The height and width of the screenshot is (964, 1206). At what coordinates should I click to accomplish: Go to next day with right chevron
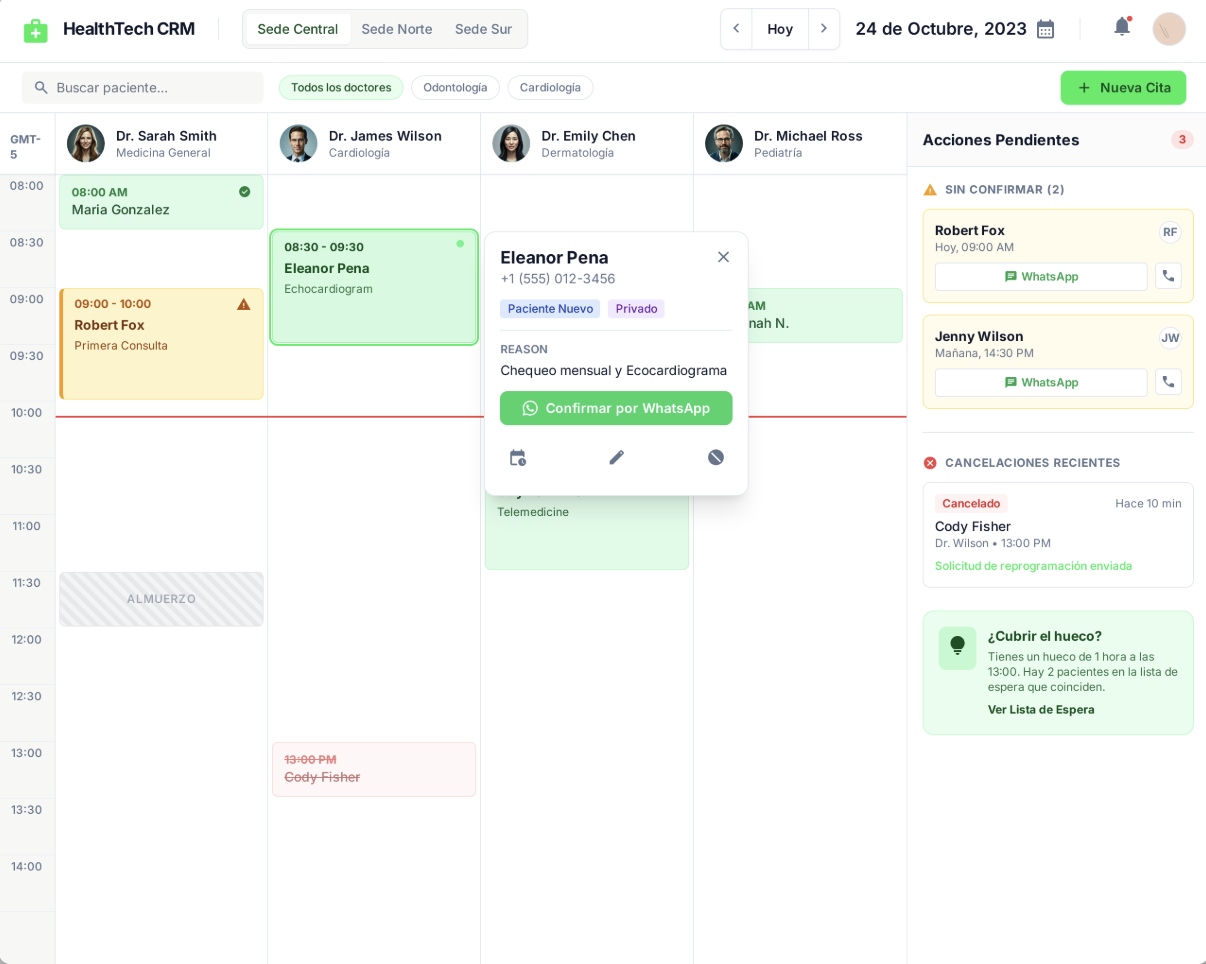(x=824, y=29)
